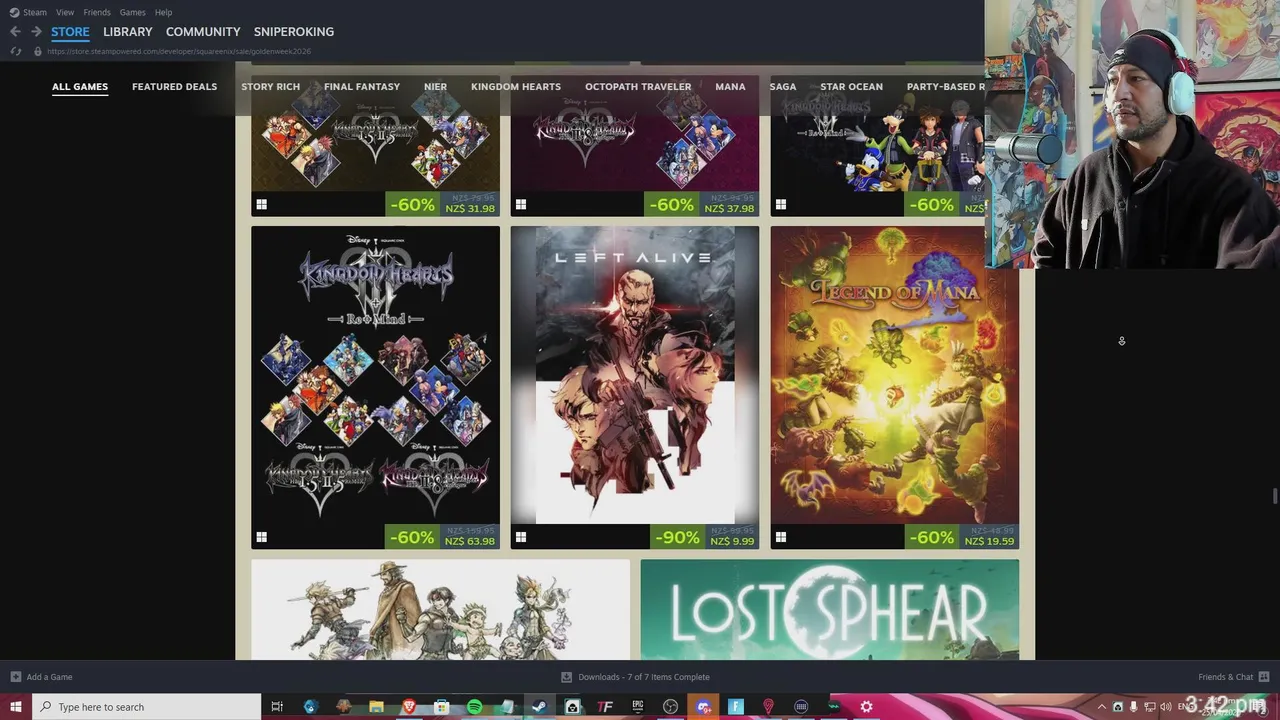Open Downloads status, 7 of 7 Items Complete
This screenshot has width=1280, height=720.
coord(636,677)
